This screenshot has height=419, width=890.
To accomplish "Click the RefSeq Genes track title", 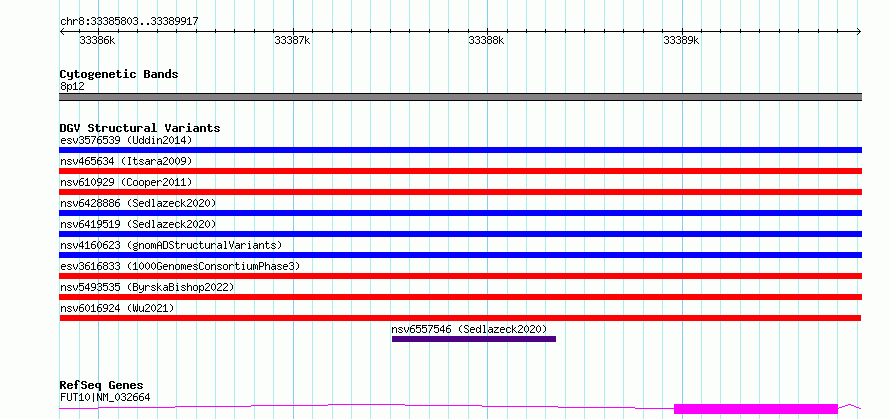I will coord(101,386).
